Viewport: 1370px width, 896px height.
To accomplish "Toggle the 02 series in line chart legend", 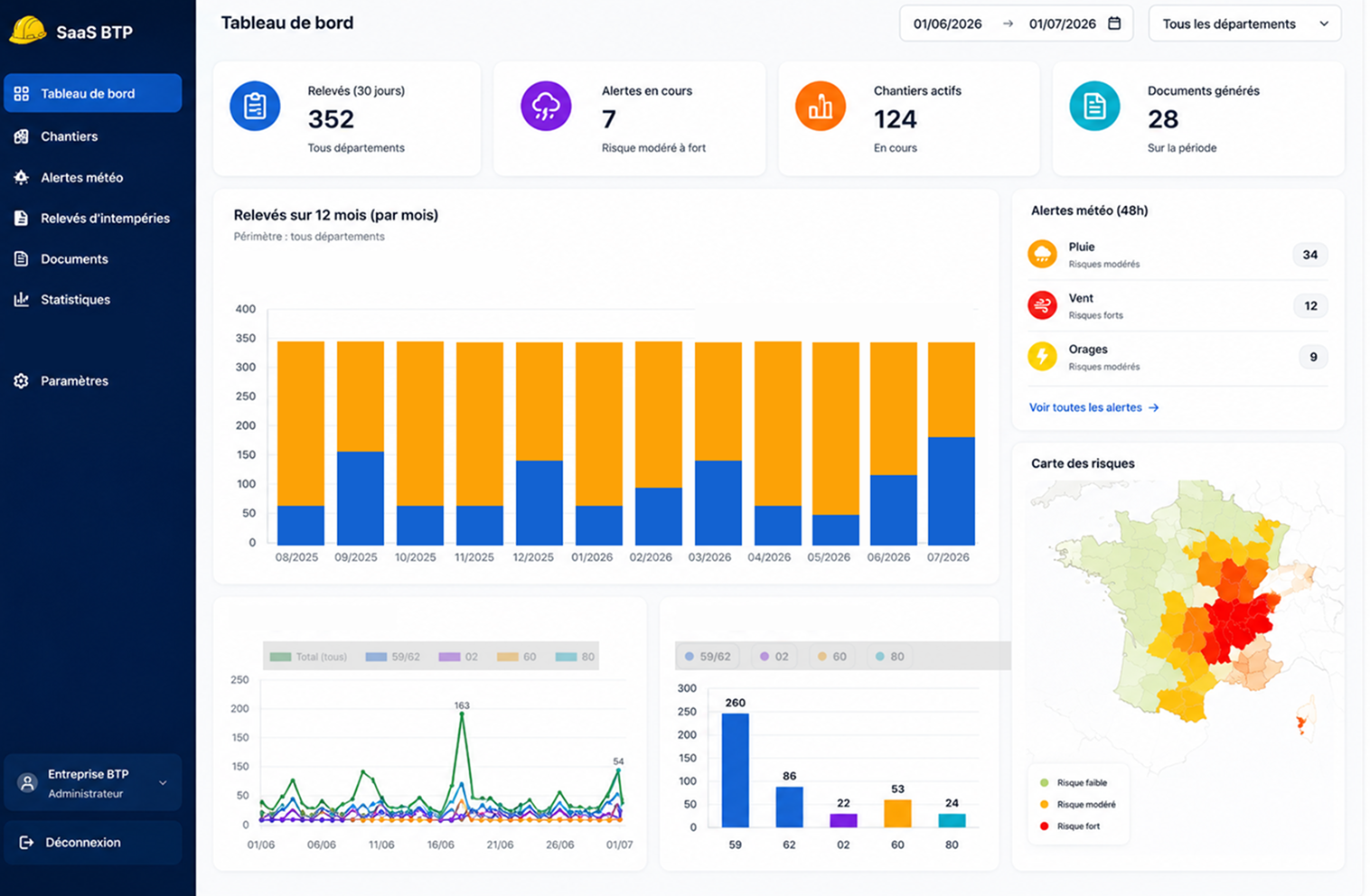I will pos(458,657).
